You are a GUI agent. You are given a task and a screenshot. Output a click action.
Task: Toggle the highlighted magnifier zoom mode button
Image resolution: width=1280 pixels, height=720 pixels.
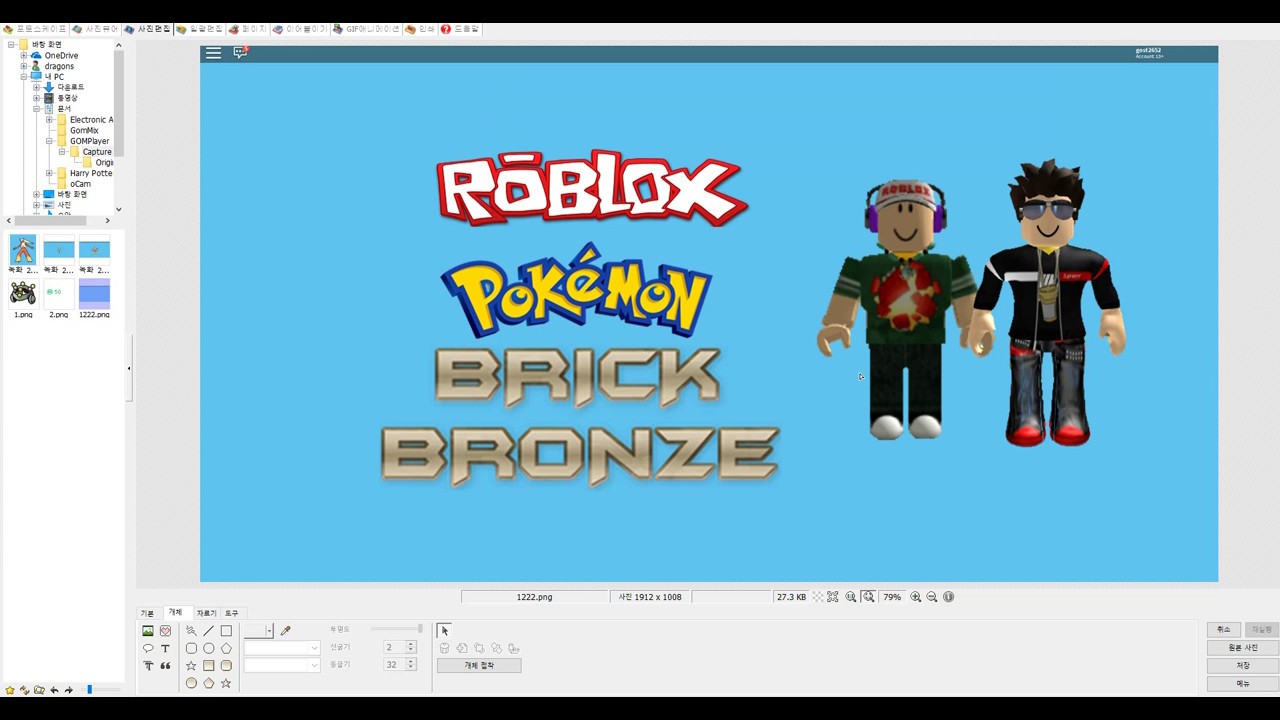click(x=868, y=597)
